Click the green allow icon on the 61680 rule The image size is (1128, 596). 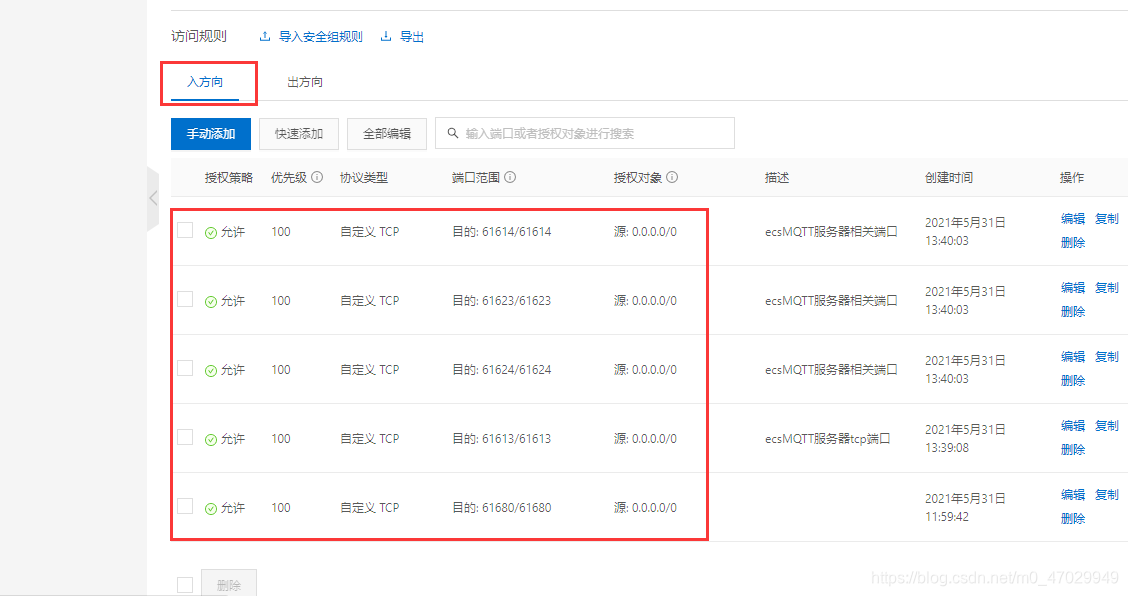210,507
